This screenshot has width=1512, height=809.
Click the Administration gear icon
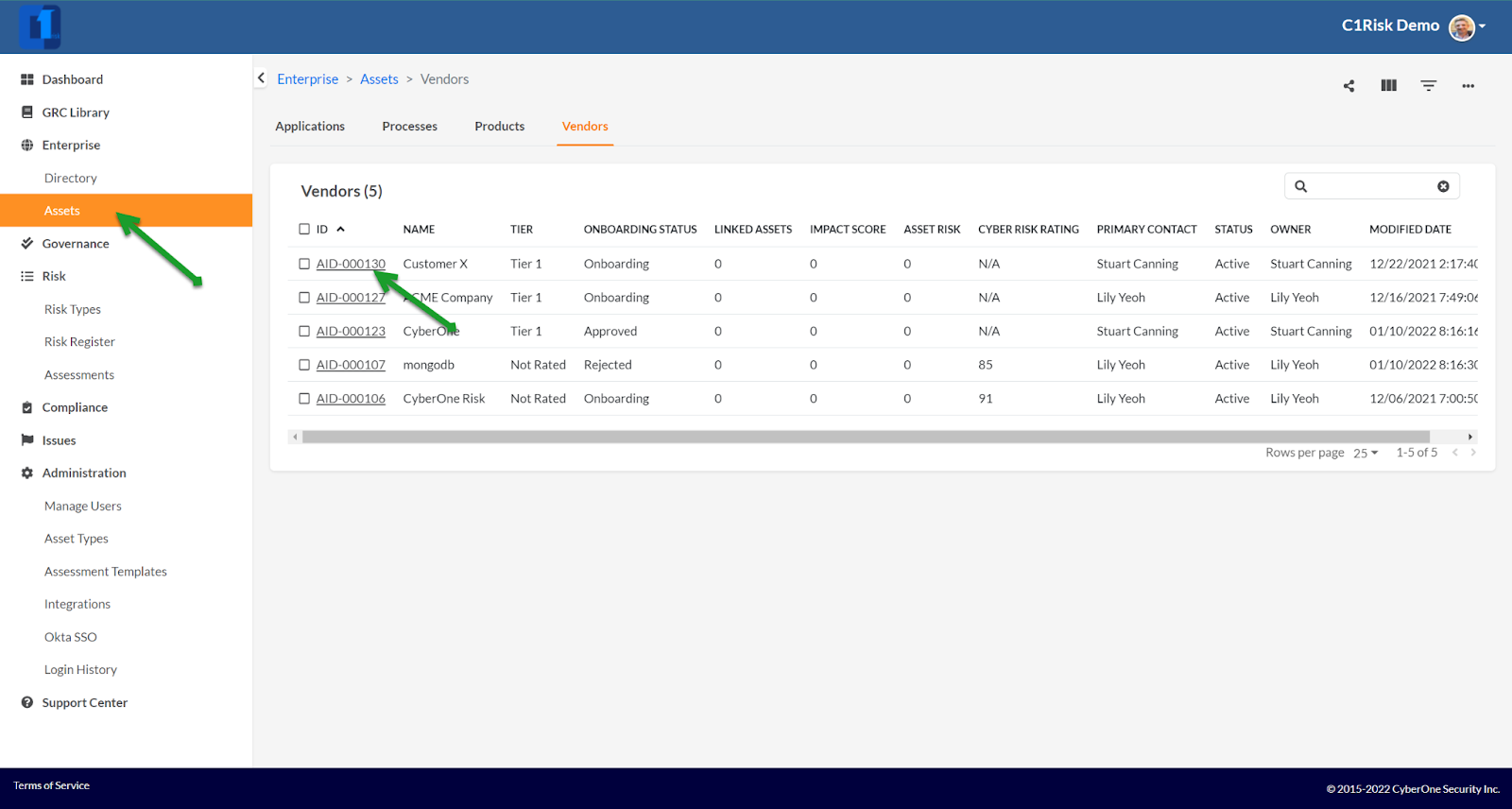point(27,473)
